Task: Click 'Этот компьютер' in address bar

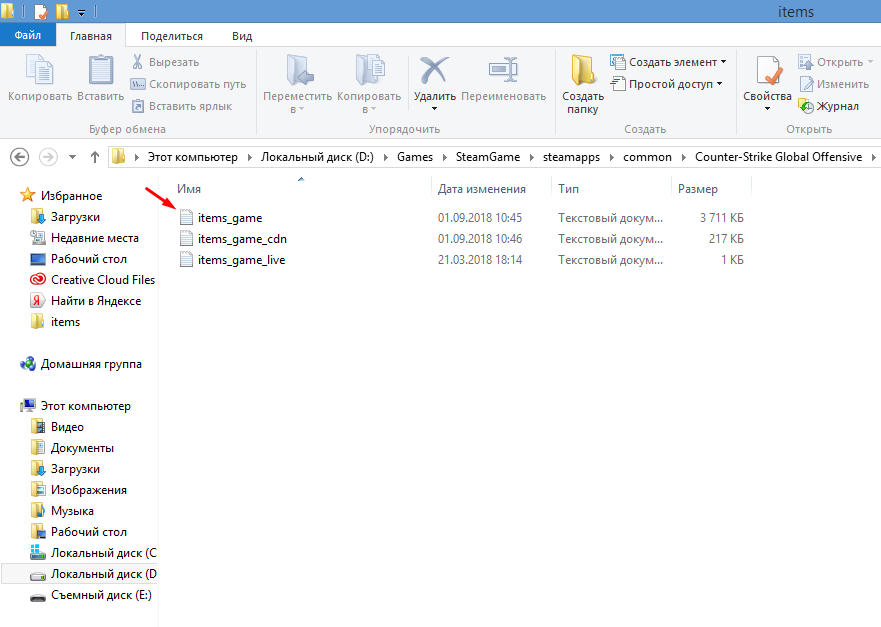Action: (193, 157)
